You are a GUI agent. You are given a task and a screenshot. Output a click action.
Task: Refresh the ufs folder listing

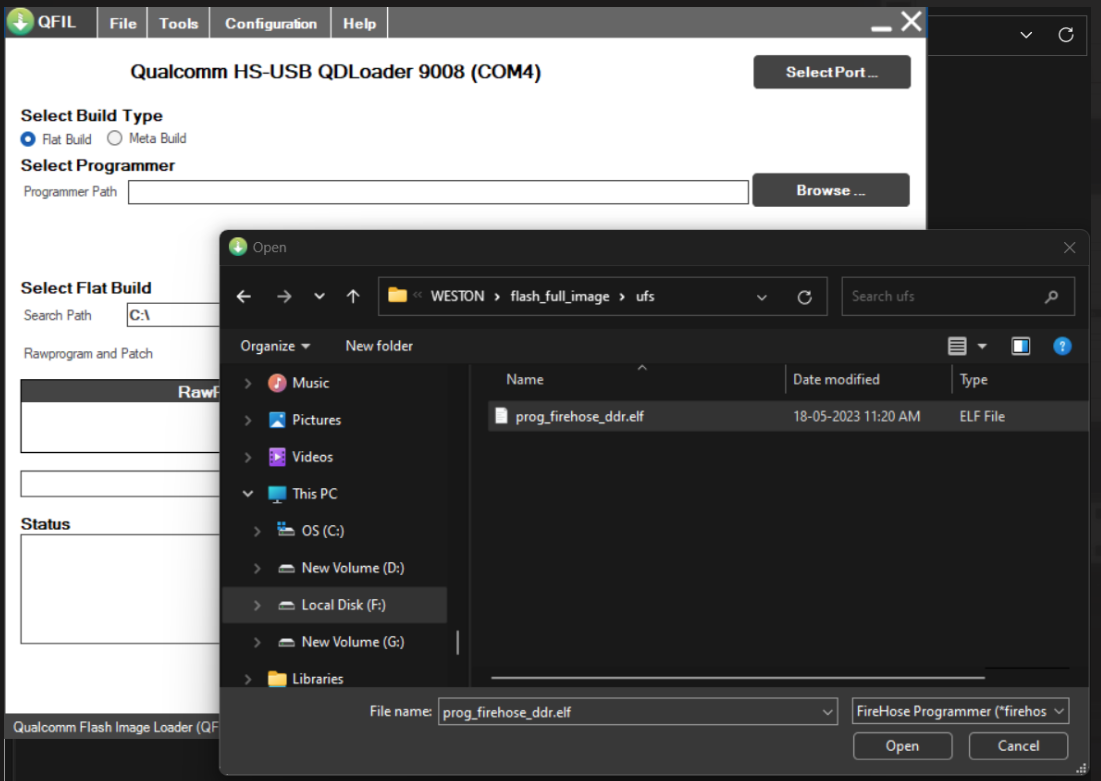[x=804, y=297]
